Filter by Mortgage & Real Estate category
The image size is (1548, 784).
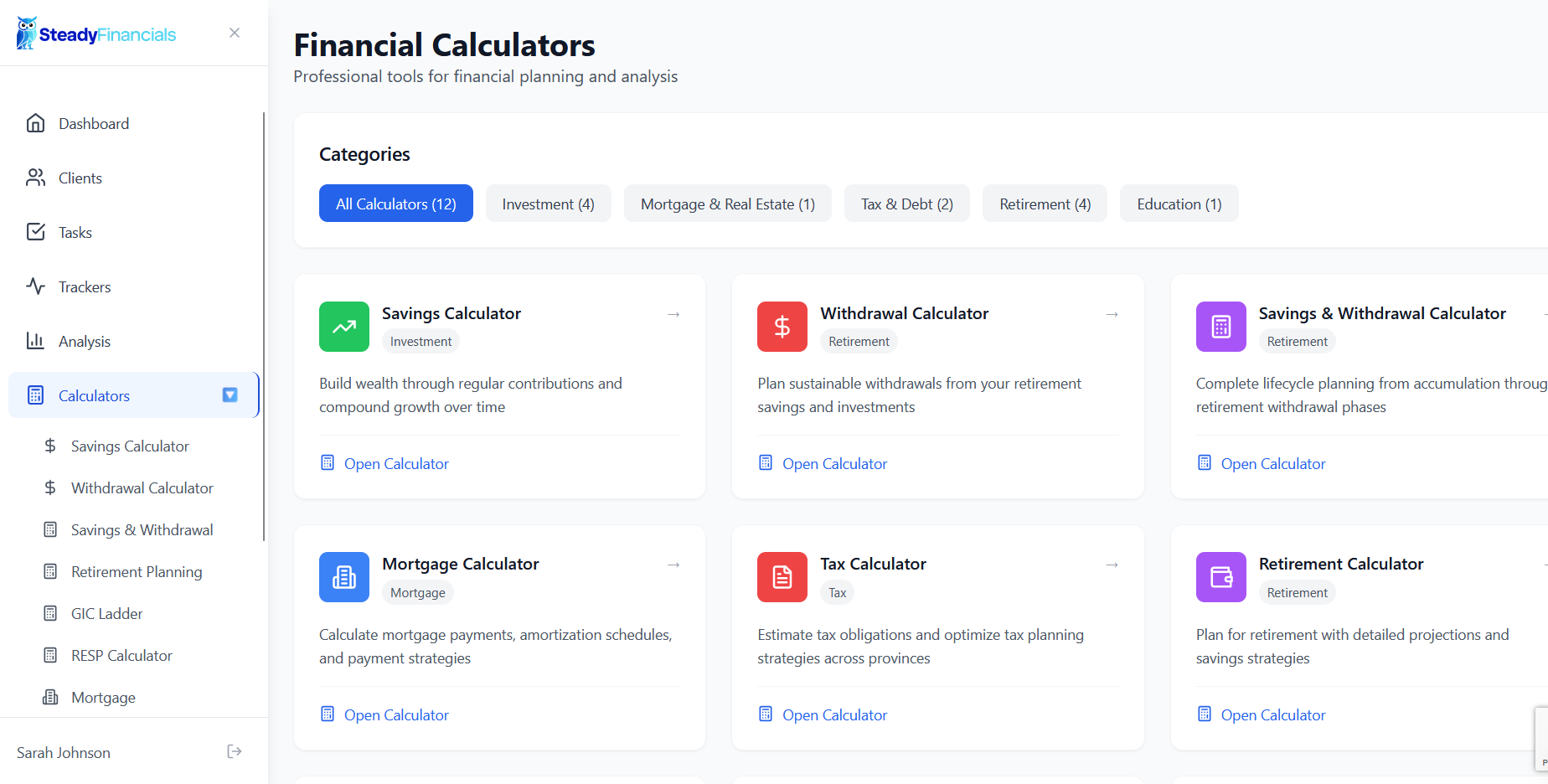727,204
